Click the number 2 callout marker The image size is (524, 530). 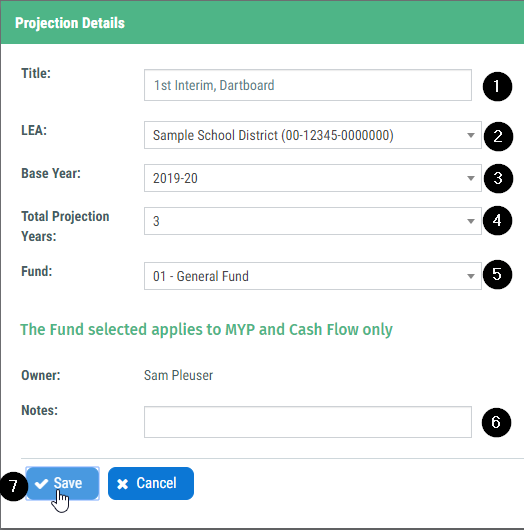pyautogui.click(x=498, y=137)
